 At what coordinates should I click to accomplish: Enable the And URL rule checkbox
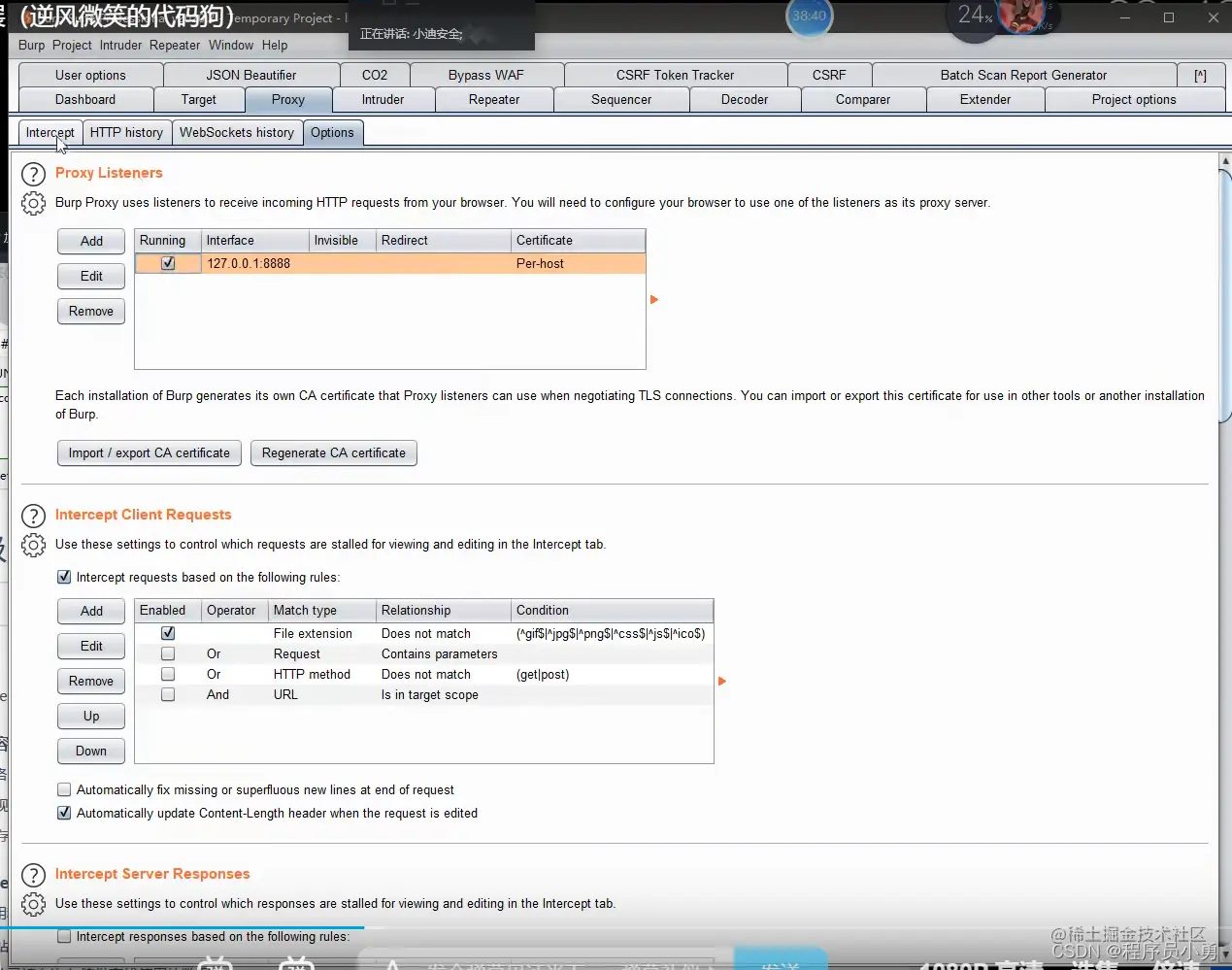(168, 694)
